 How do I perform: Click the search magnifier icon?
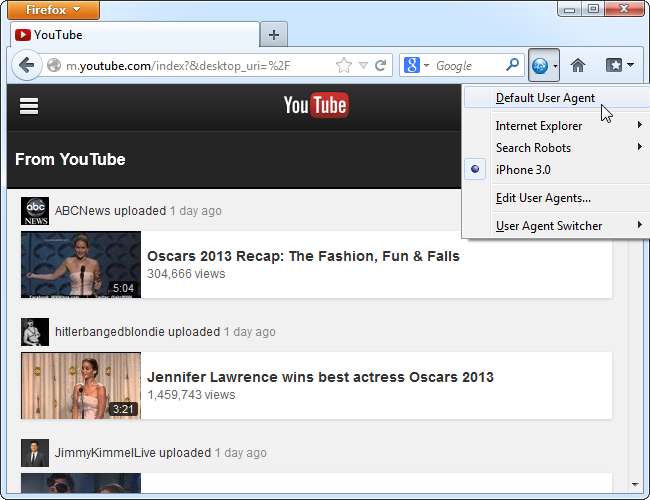(x=512, y=66)
